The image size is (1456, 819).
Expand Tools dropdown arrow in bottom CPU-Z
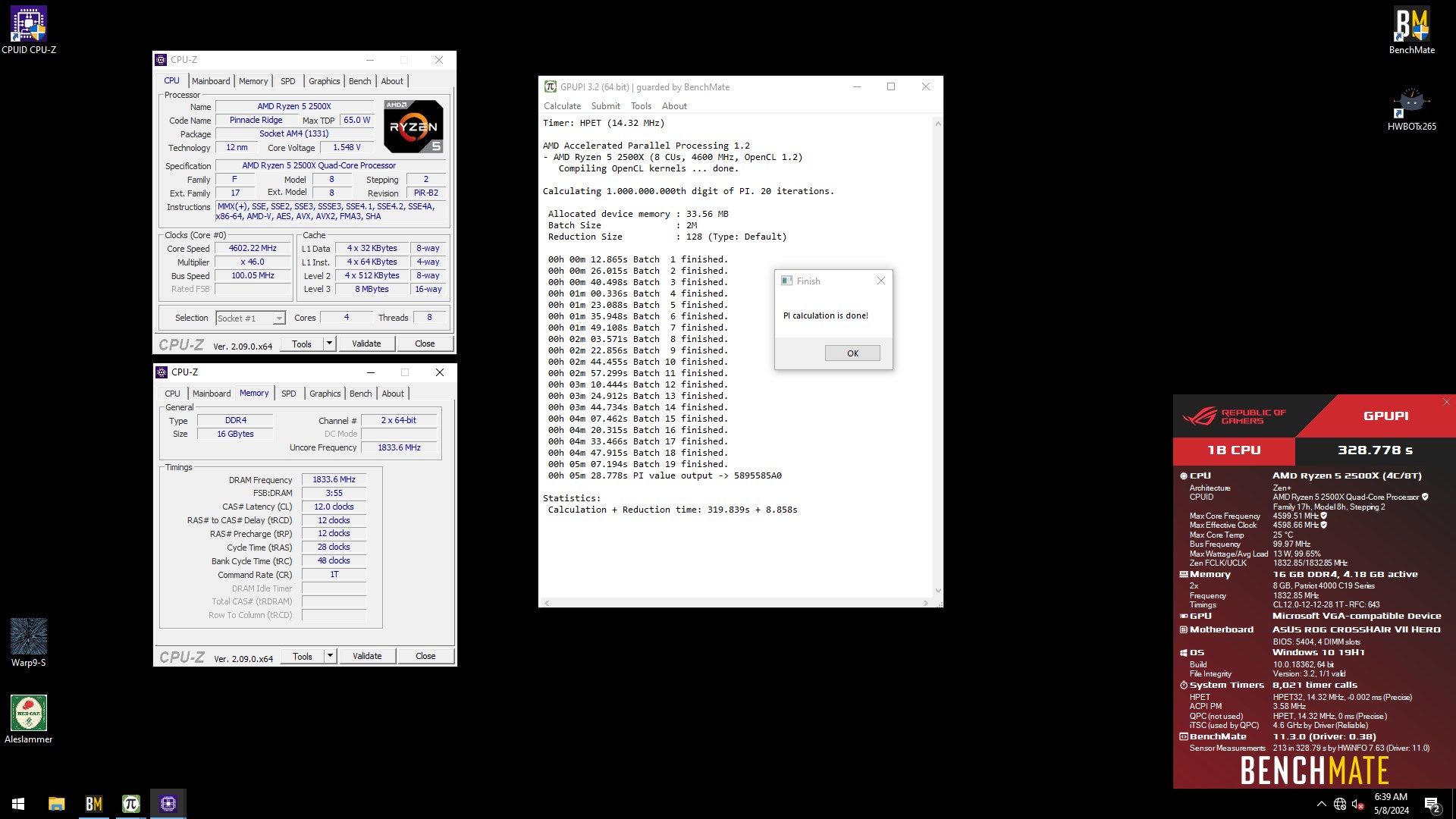tap(330, 656)
